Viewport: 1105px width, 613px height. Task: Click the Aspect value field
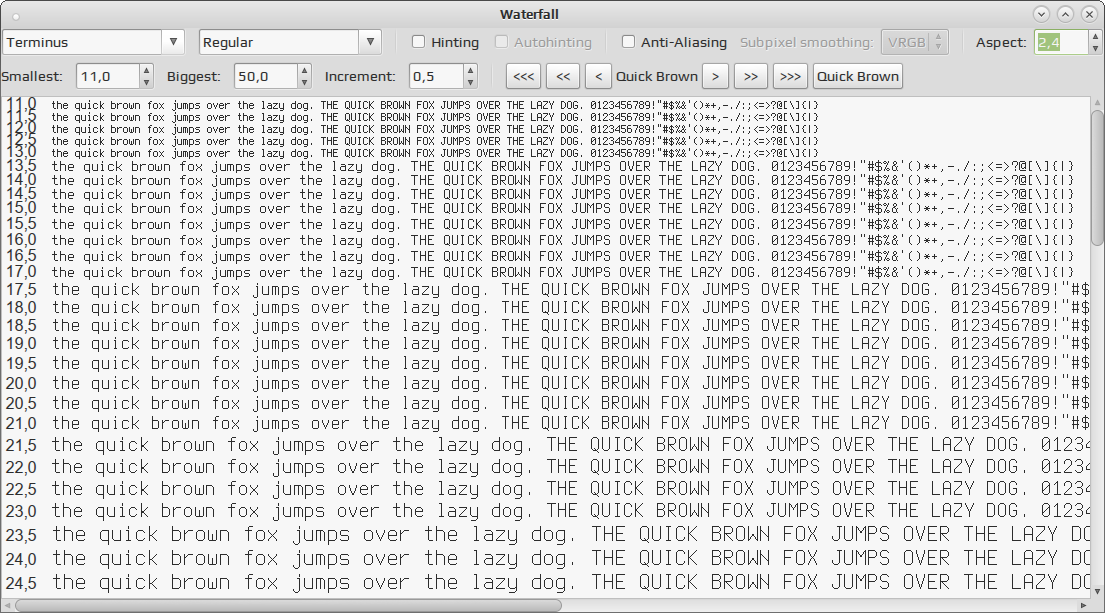pyautogui.click(x=1060, y=42)
